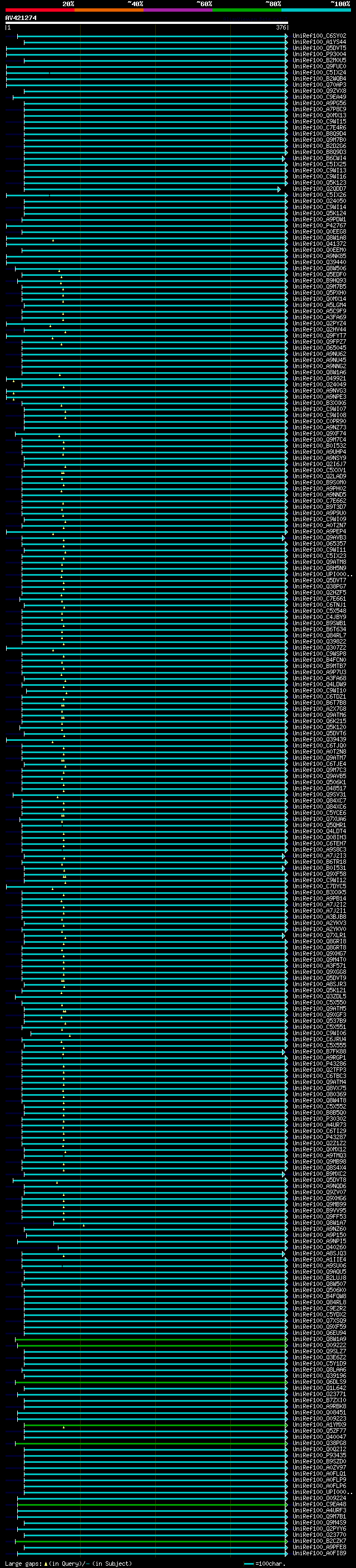Select hit label UniRef100_B6TR18

tap(319, 863)
